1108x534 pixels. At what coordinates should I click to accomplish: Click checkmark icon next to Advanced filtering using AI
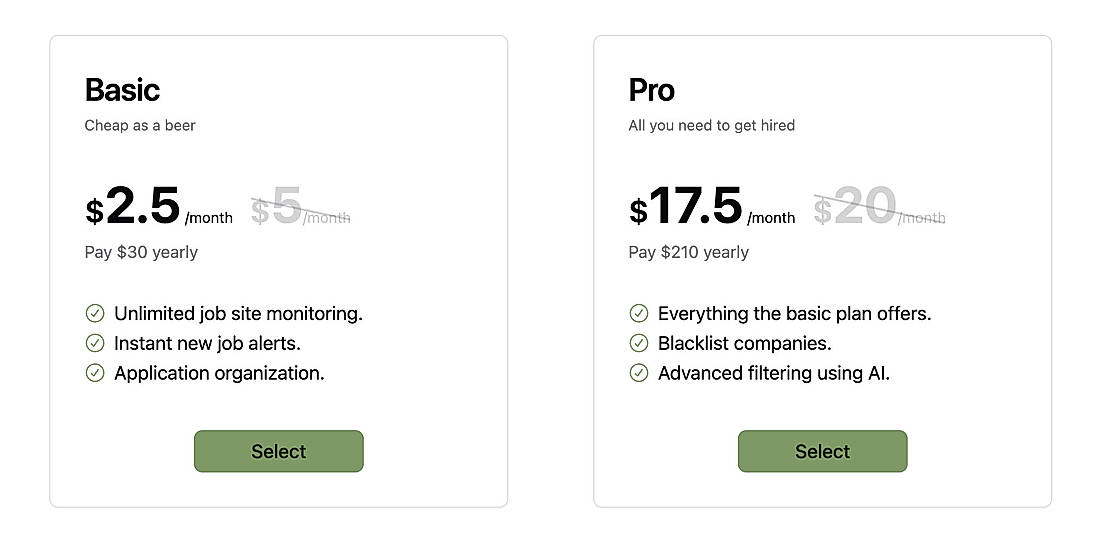point(639,373)
